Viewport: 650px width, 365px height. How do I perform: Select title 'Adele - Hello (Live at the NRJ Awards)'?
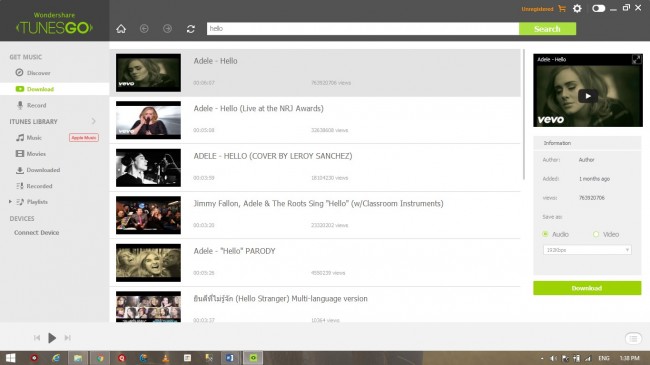258,108
